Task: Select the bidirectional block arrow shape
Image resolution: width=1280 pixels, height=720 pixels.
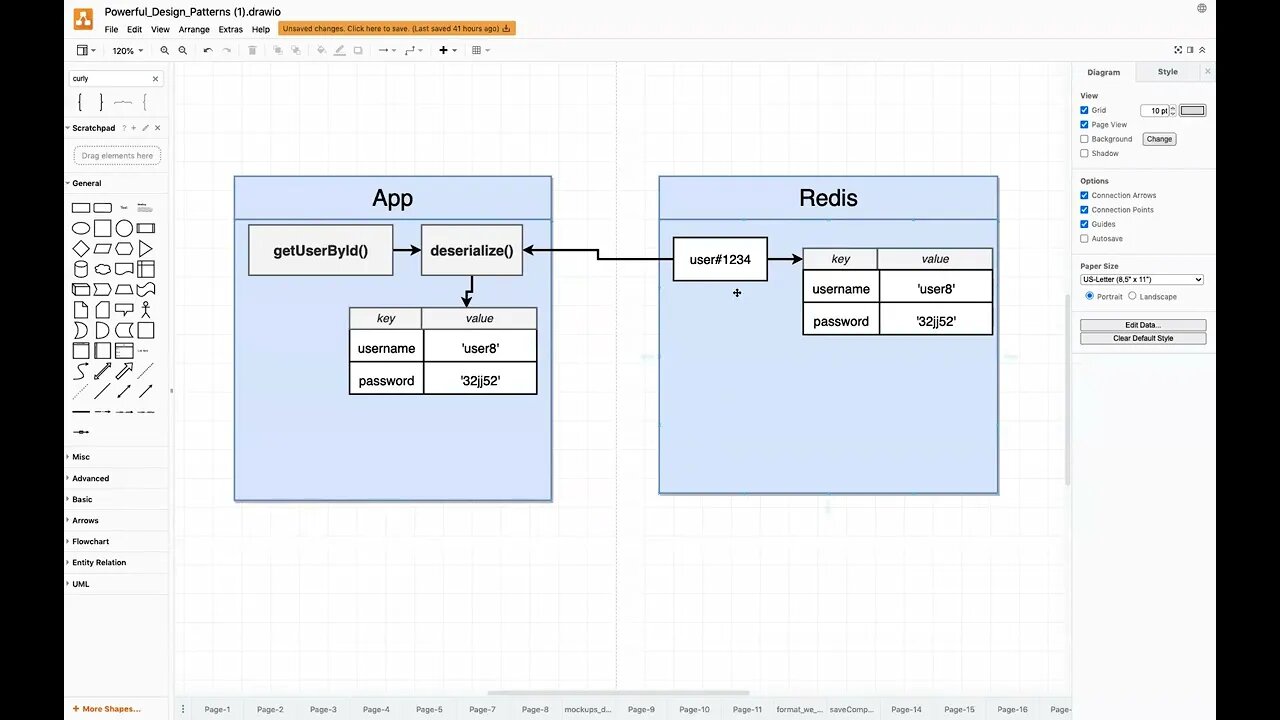Action: click(102, 371)
